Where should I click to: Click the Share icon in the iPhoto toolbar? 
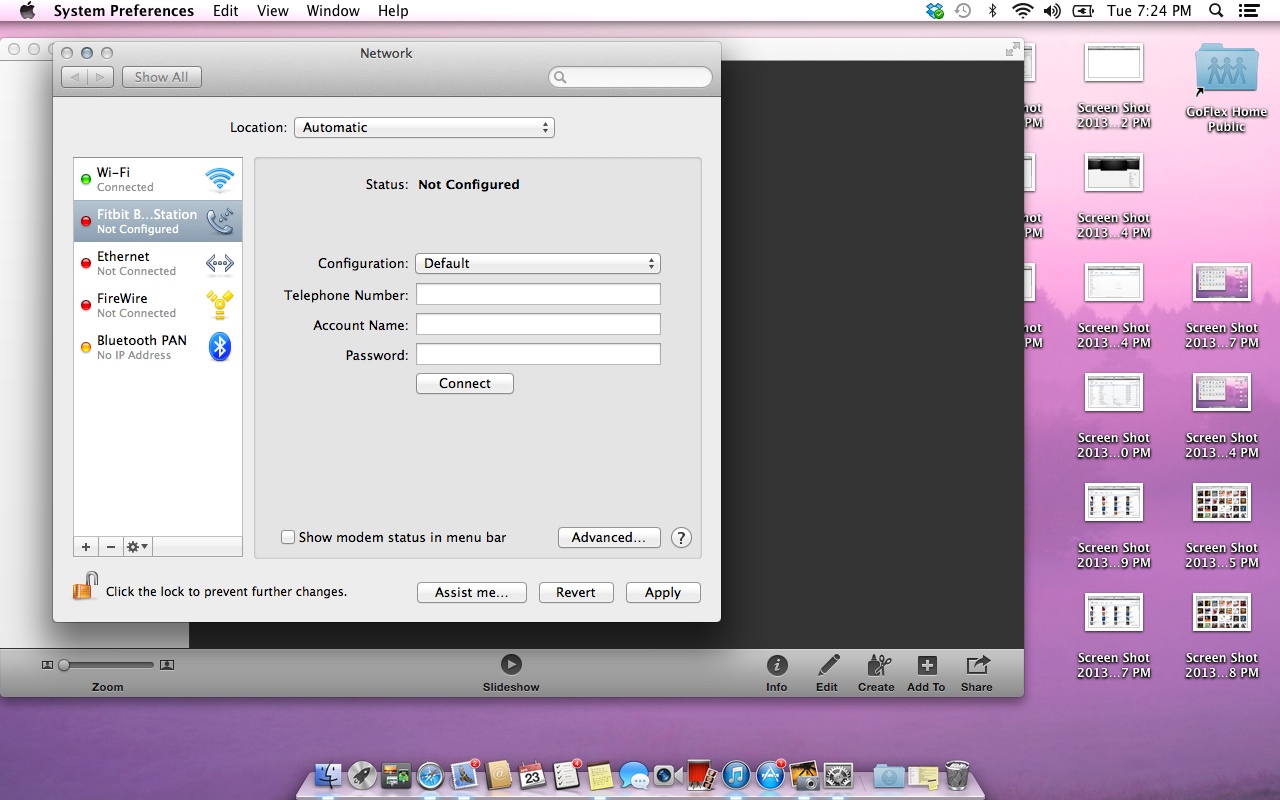pyautogui.click(x=976, y=672)
